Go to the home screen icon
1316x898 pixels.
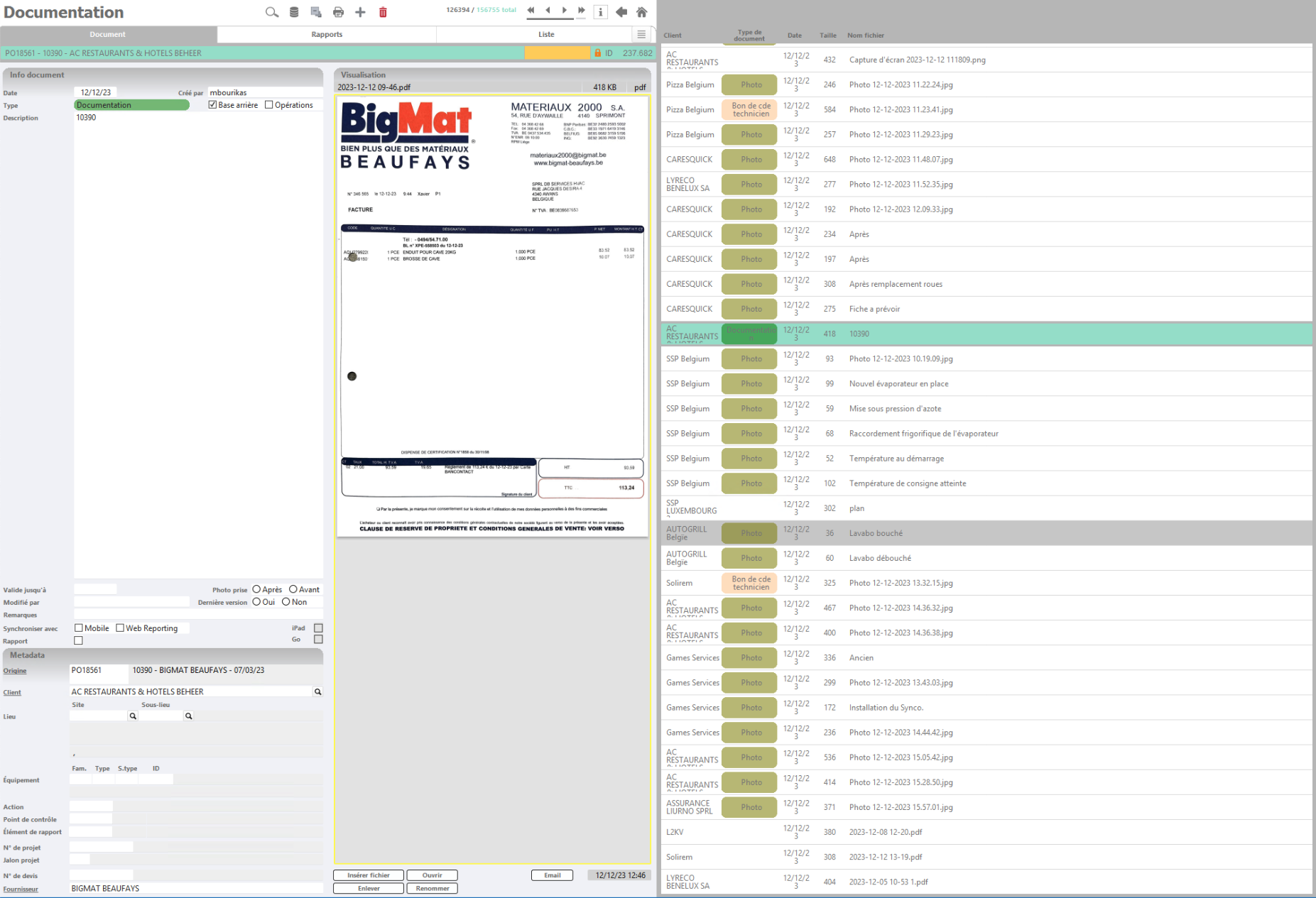642,12
